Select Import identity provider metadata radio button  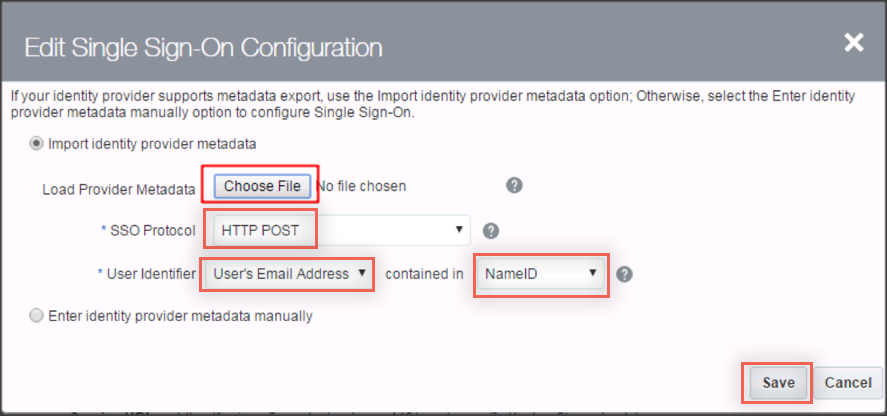(x=38, y=144)
